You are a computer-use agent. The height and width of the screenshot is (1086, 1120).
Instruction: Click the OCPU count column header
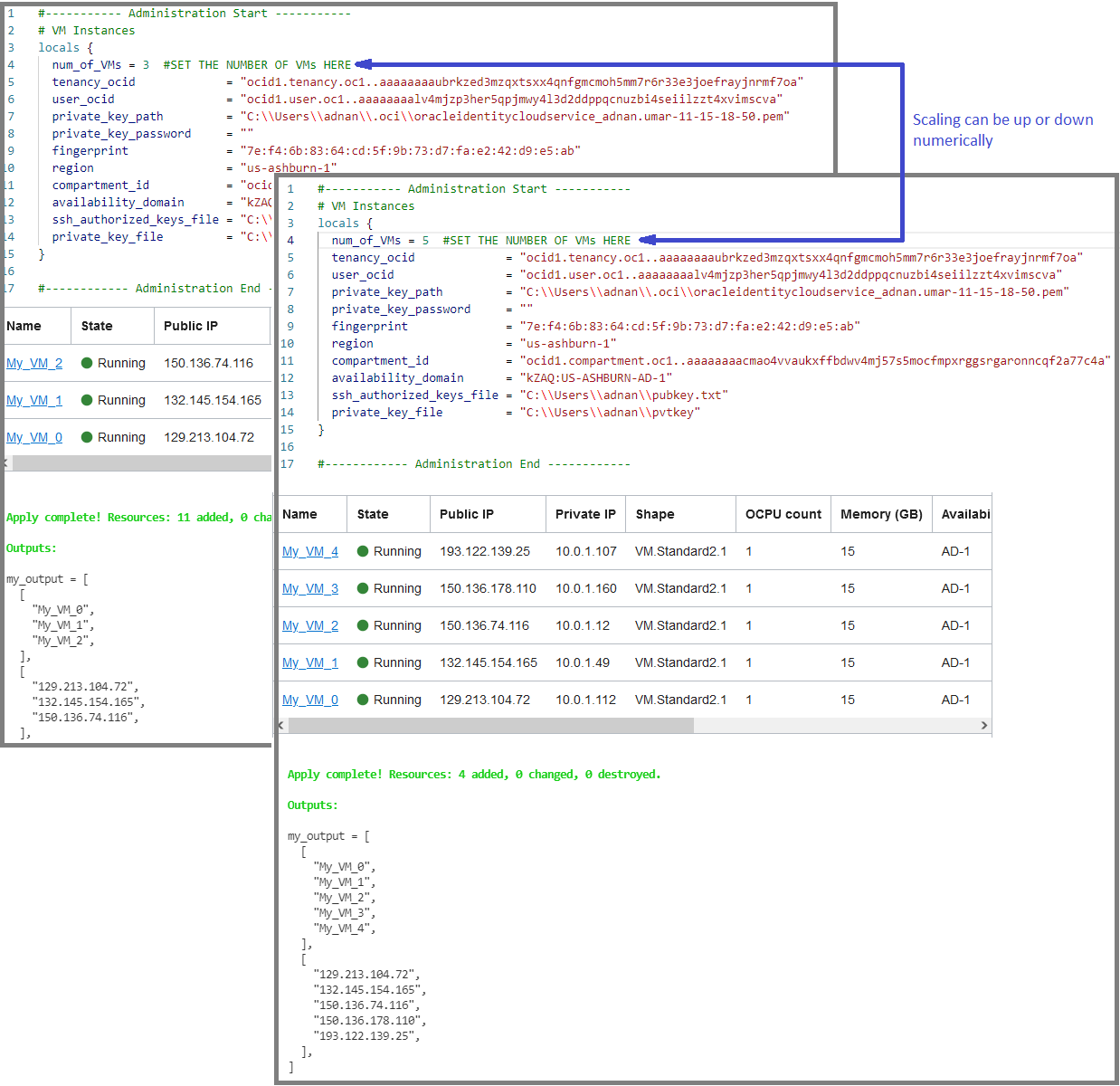coord(782,514)
